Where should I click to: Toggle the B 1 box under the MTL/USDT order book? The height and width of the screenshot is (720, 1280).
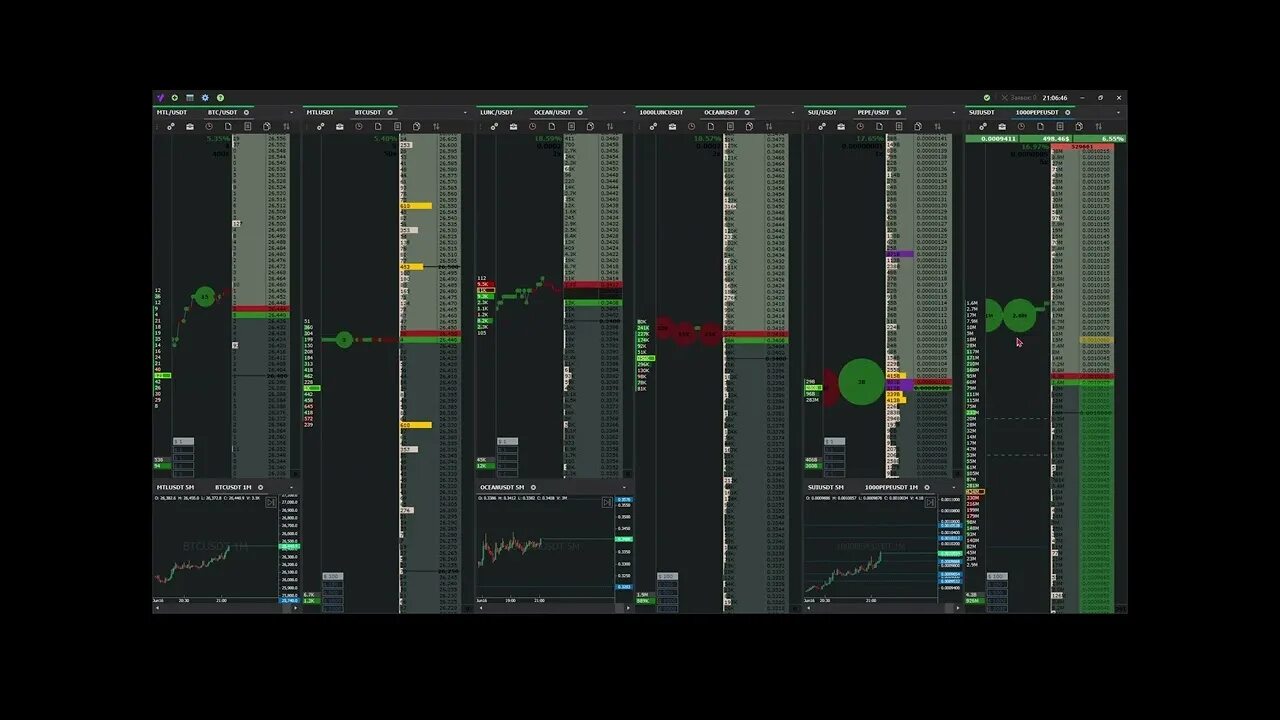(x=183, y=441)
